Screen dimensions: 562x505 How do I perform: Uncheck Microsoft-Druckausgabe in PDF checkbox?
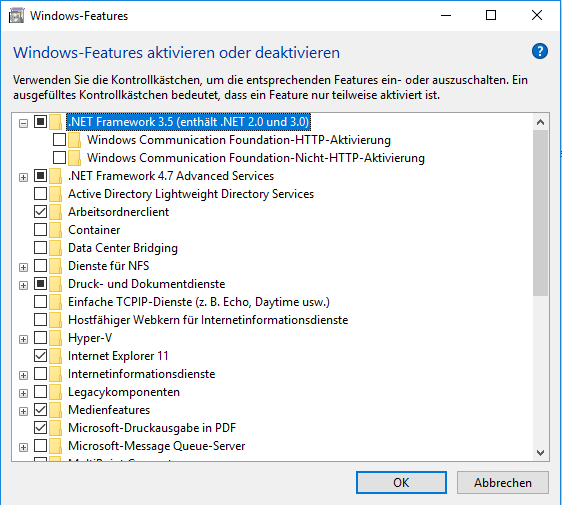(41, 427)
